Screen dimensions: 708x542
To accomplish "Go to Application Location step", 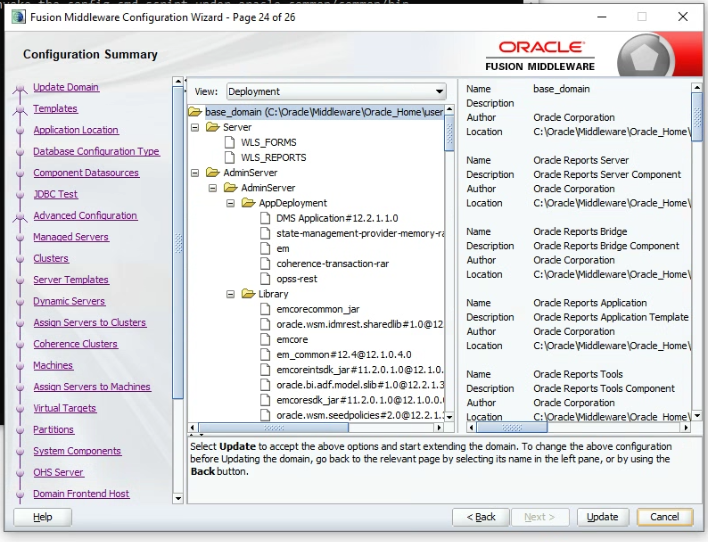I will point(76,130).
